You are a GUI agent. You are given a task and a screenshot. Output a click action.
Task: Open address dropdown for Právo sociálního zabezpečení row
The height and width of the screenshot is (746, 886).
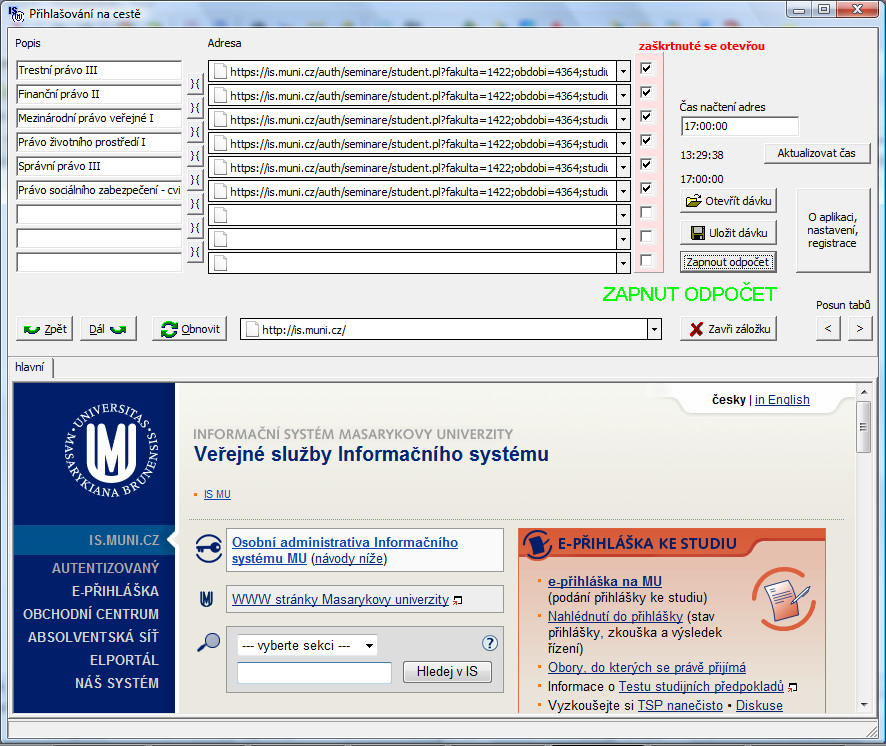point(623,192)
